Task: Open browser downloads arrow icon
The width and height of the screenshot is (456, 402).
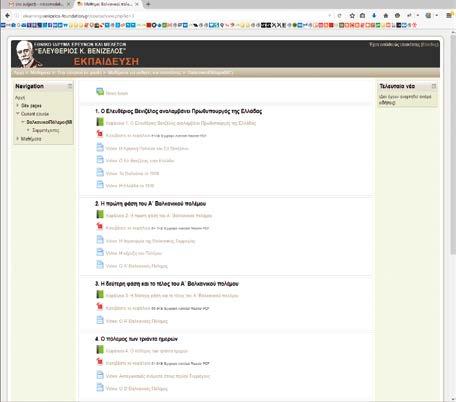Action: (374, 15)
